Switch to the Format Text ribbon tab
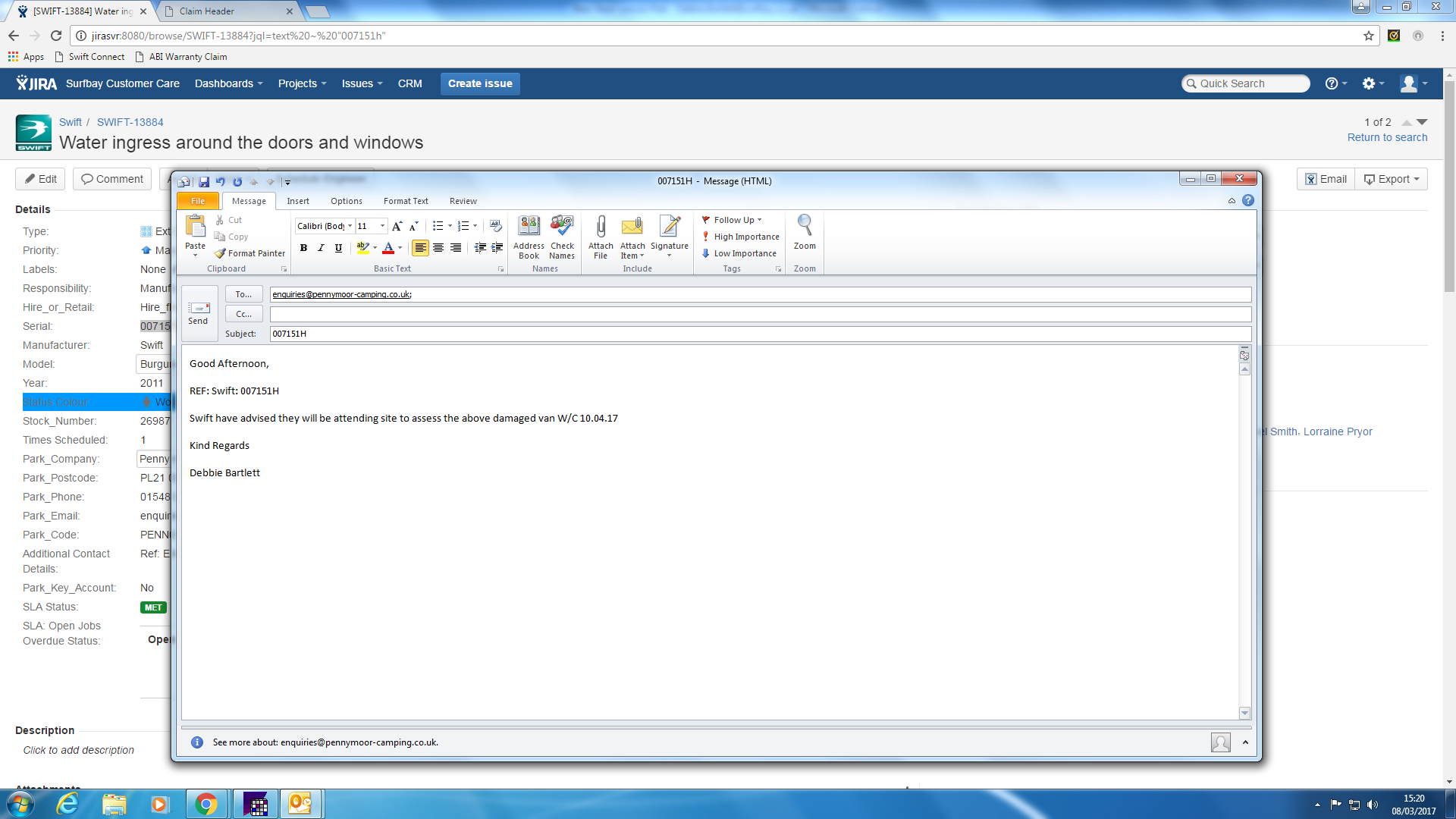The width and height of the screenshot is (1456, 819). click(x=406, y=201)
